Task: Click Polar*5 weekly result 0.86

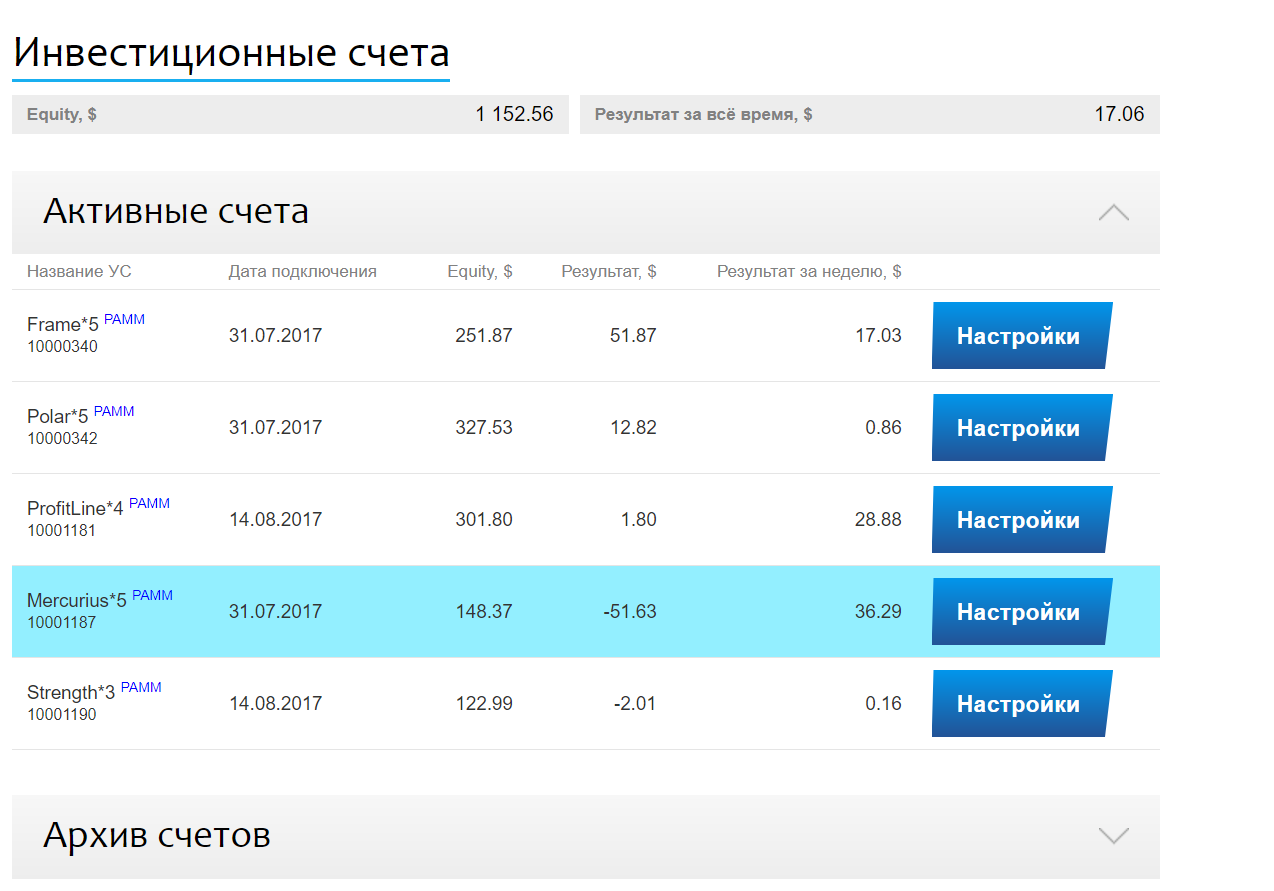Action: coord(883,428)
